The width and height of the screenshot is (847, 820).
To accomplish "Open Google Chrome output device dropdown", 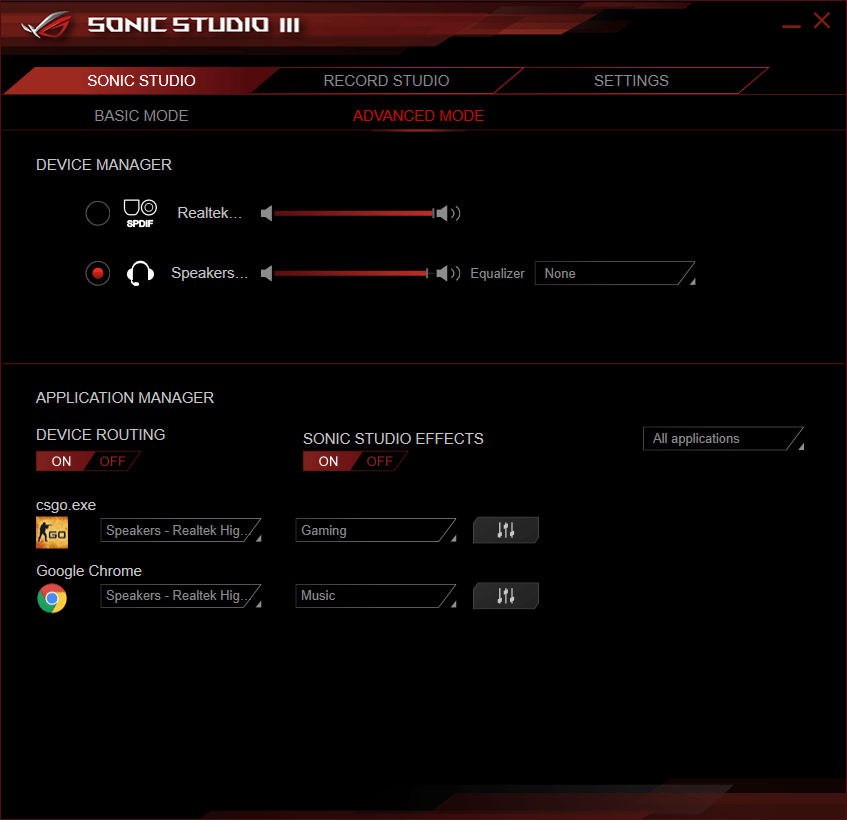I will tap(181, 596).
